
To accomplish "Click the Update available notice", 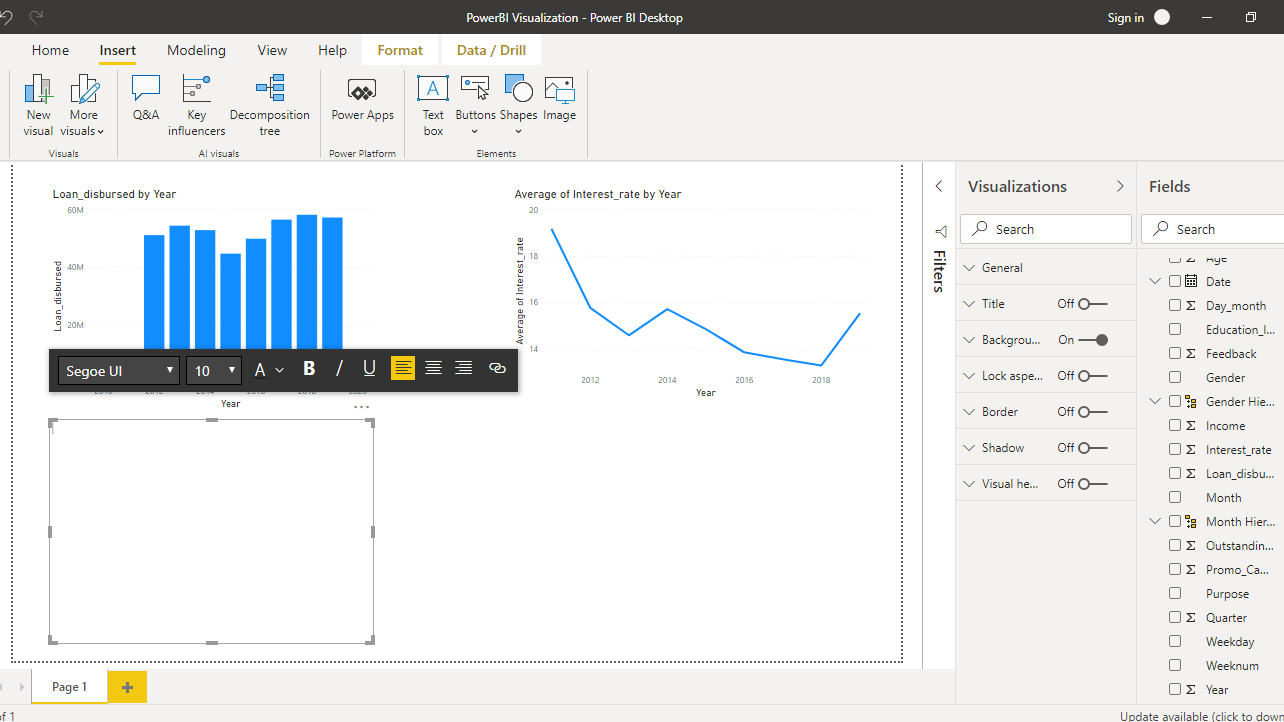I will [1201, 716].
